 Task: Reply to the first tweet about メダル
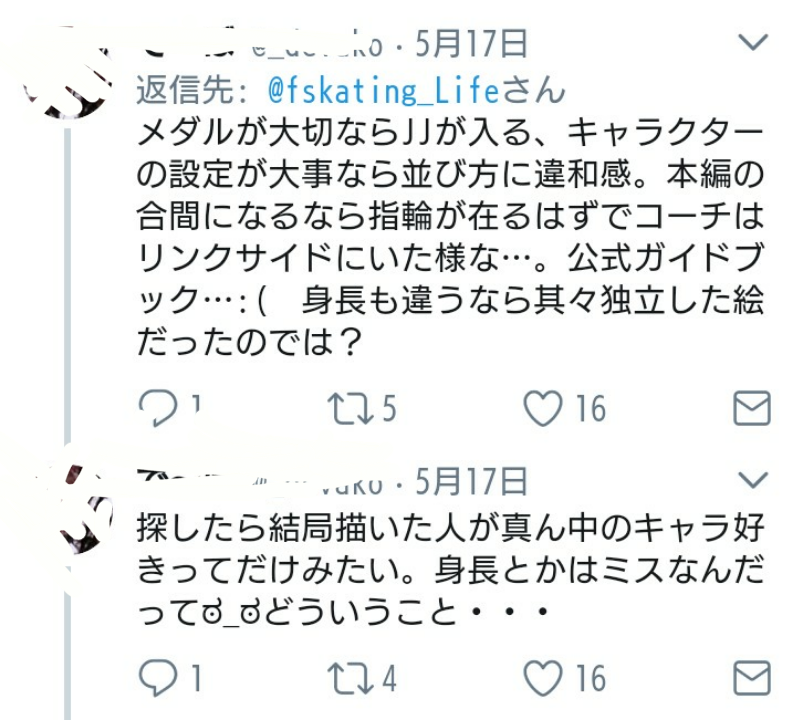(155, 408)
